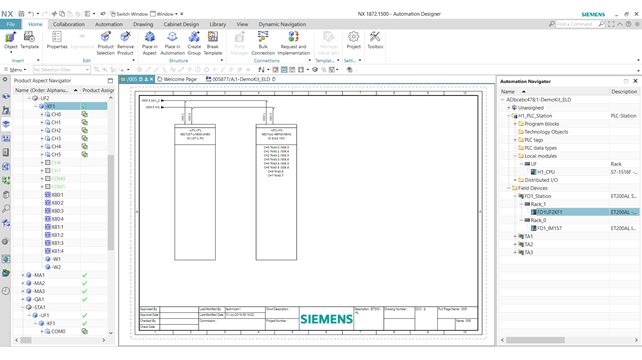The image size is (642, 360).
Task: Select the H1_CPU module row
Action: [x=546, y=172]
